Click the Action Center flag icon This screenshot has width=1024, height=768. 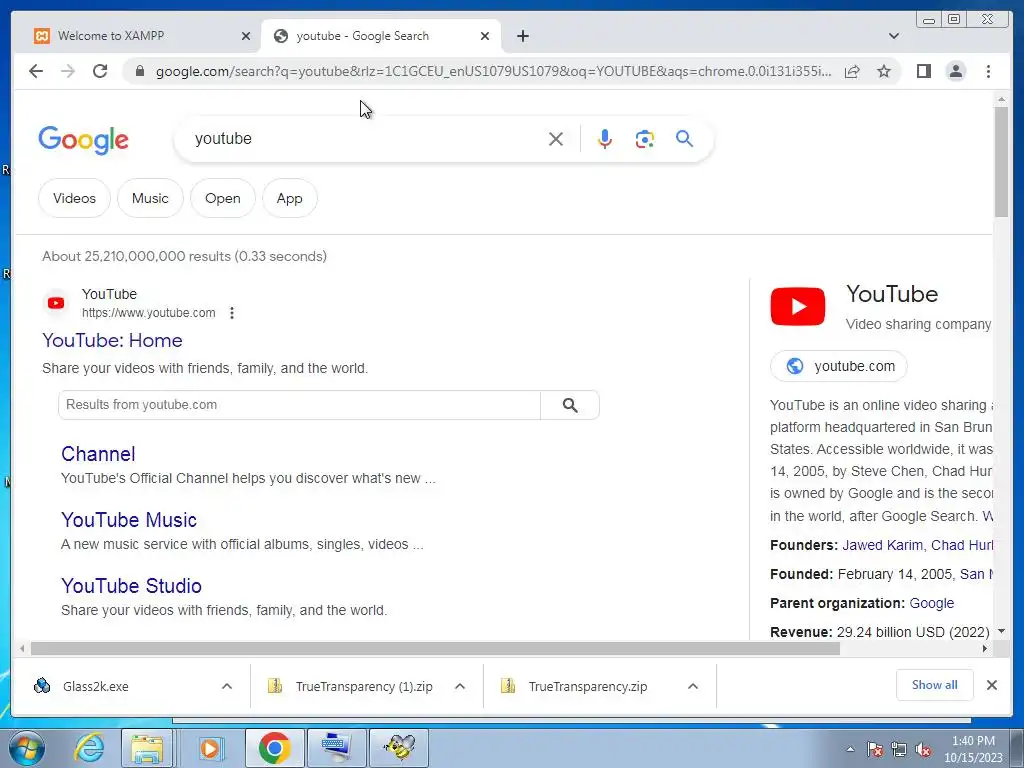874,750
